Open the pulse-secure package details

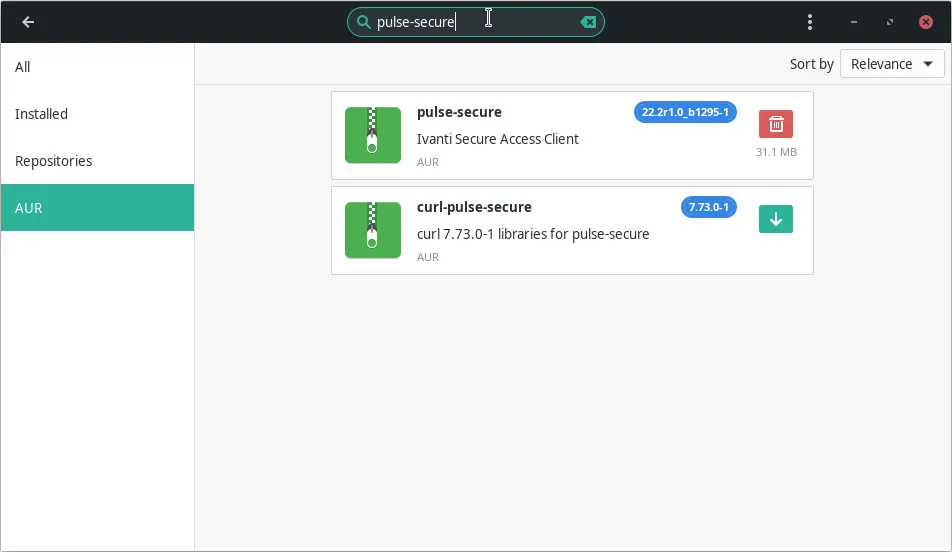coord(459,112)
